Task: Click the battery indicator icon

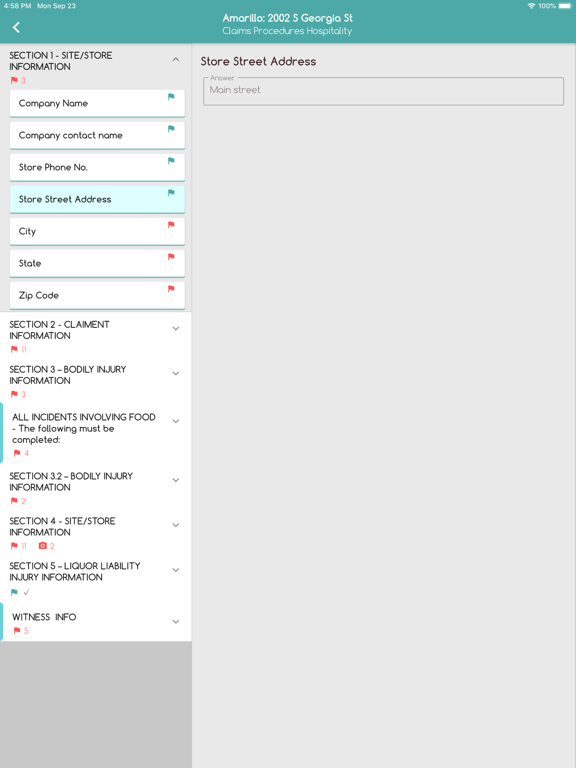Action: coord(565,6)
